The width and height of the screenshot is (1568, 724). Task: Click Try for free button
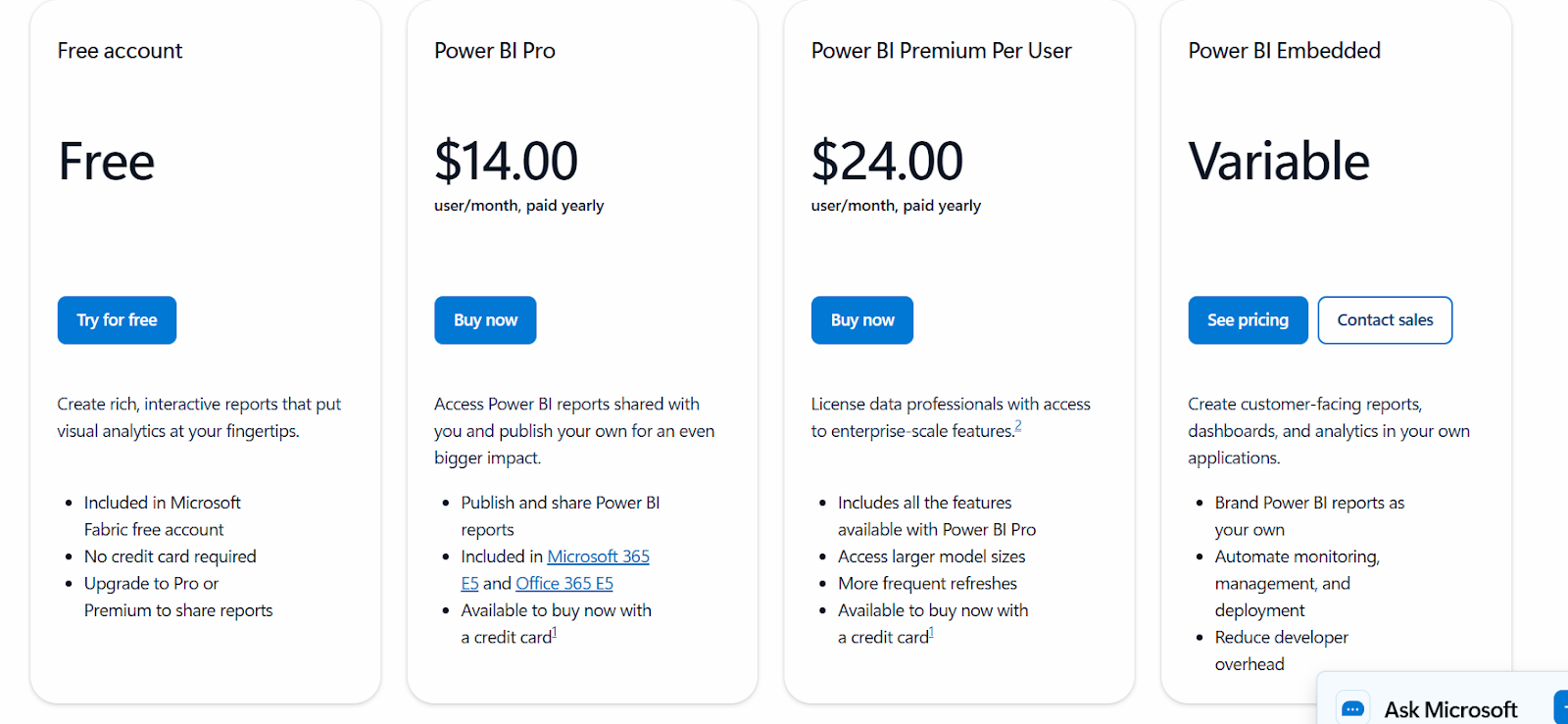pyautogui.click(x=117, y=320)
